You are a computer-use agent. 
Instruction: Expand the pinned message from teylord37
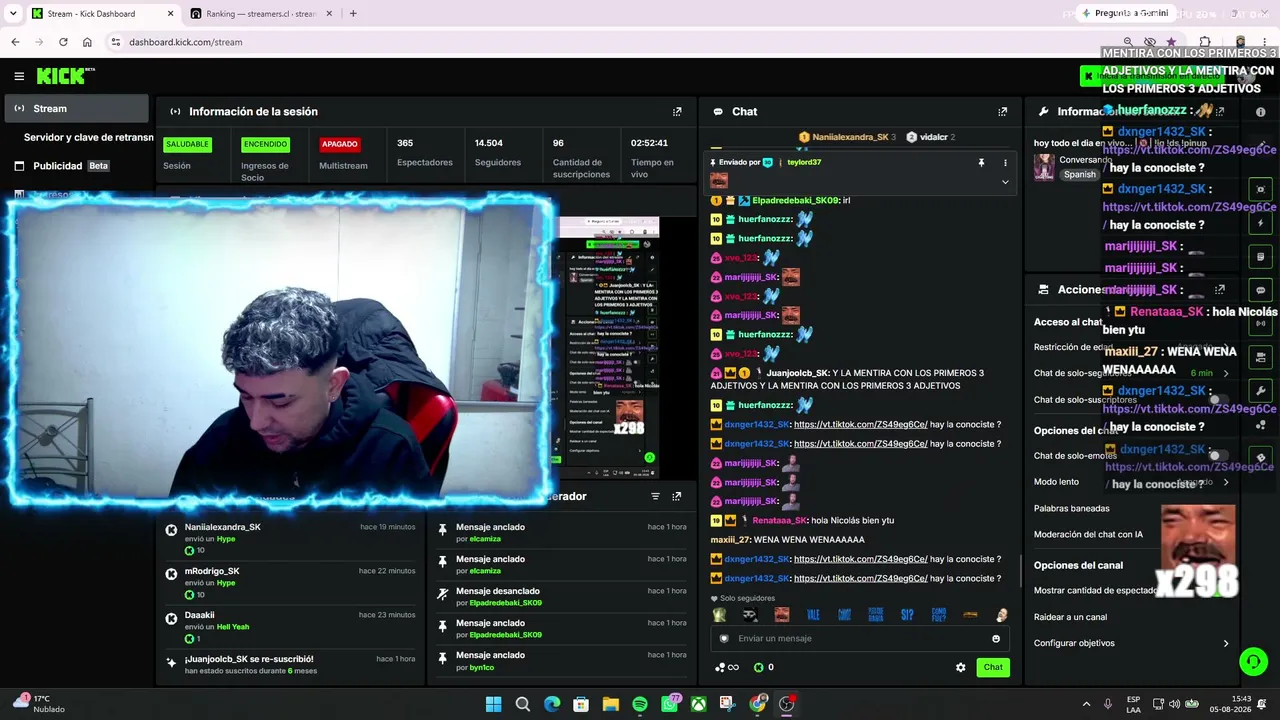point(1005,182)
